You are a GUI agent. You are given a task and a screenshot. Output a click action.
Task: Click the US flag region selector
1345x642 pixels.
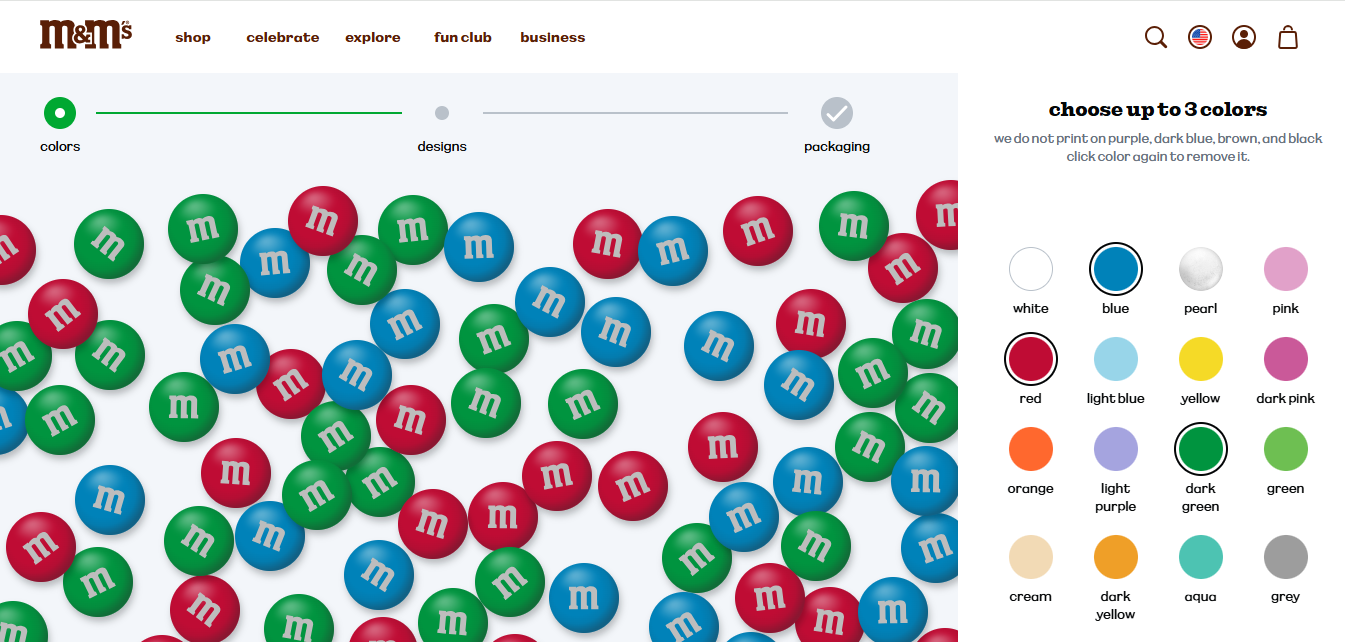(1200, 38)
